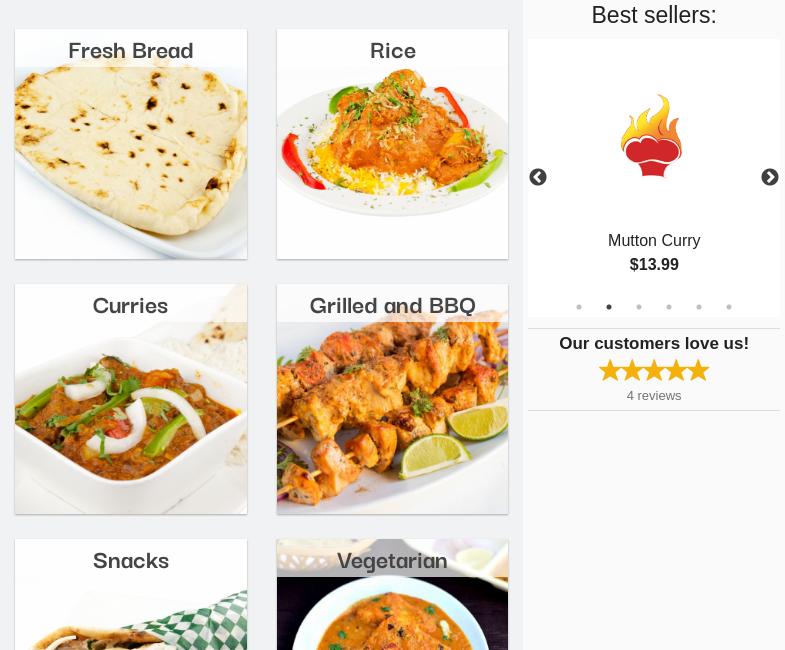Click the 4 reviews link
The height and width of the screenshot is (650, 785).
[x=653, y=396]
